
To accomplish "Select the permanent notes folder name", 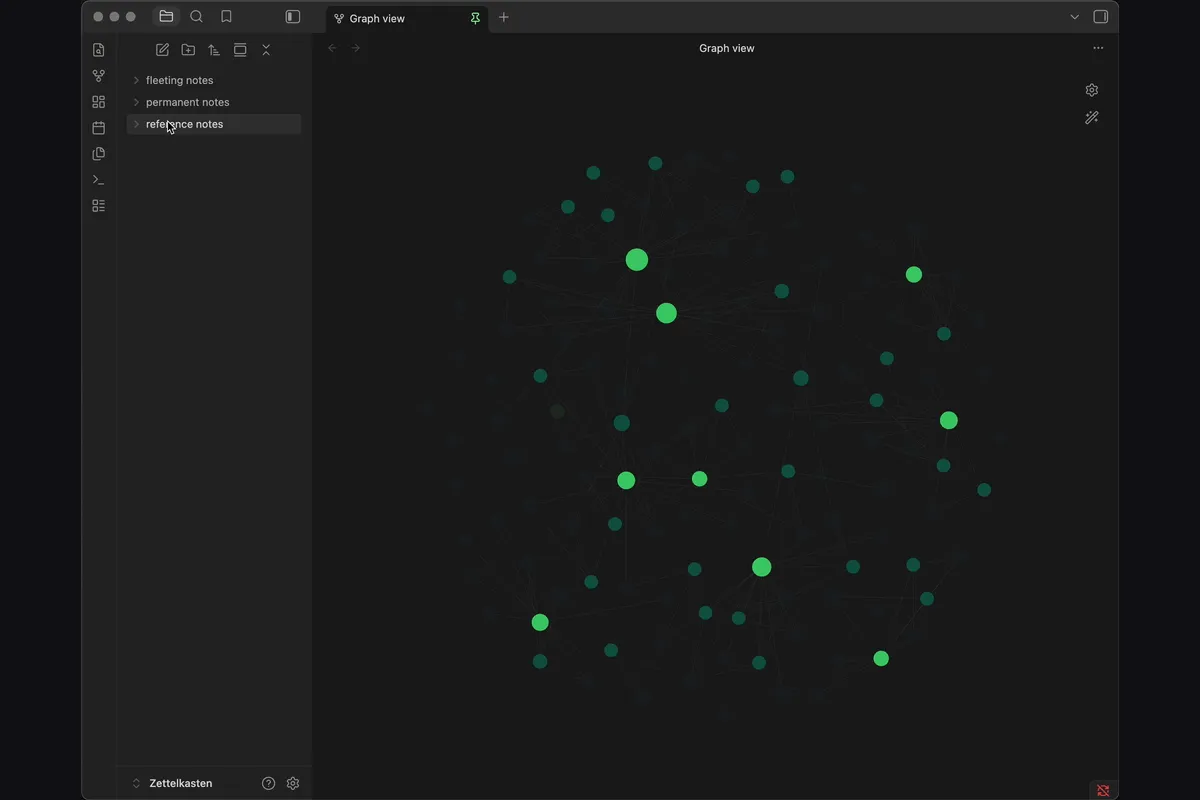I will tap(188, 102).
